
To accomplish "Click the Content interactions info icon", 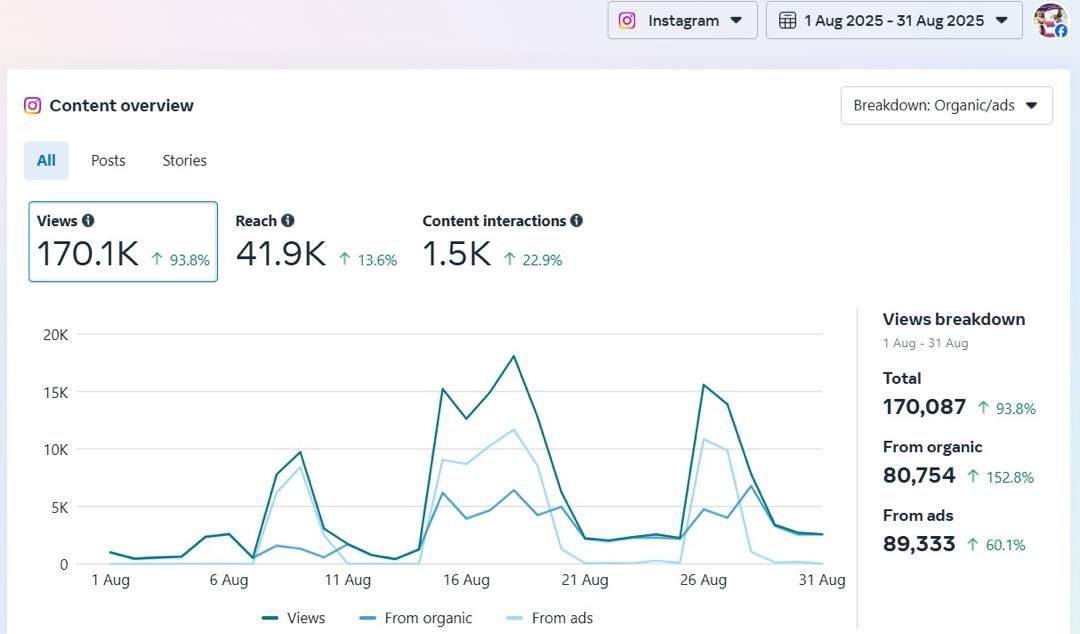I will coord(578,221).
